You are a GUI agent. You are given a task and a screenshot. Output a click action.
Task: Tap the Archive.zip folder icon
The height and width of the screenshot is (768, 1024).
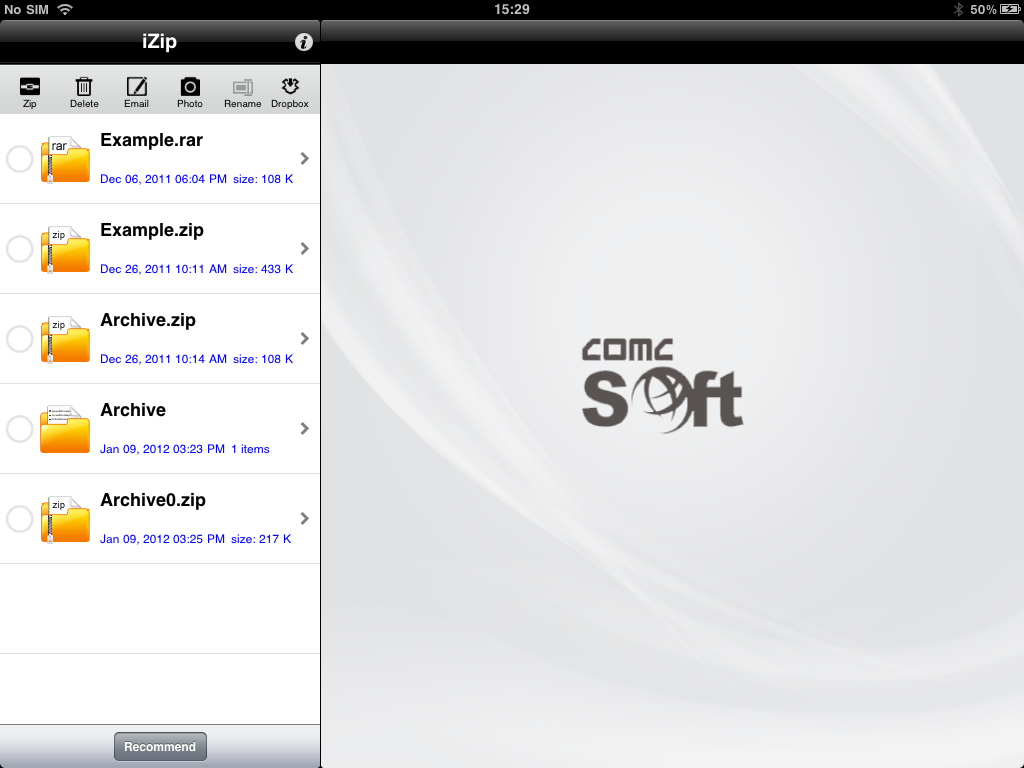[65, 340]
